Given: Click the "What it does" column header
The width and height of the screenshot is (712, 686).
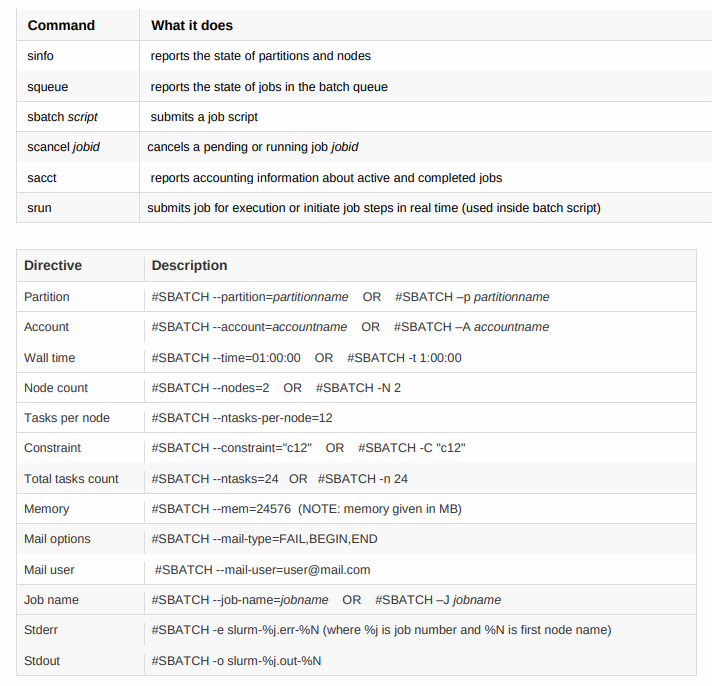Looking at the screenshot, I should [x=192, y=25].
